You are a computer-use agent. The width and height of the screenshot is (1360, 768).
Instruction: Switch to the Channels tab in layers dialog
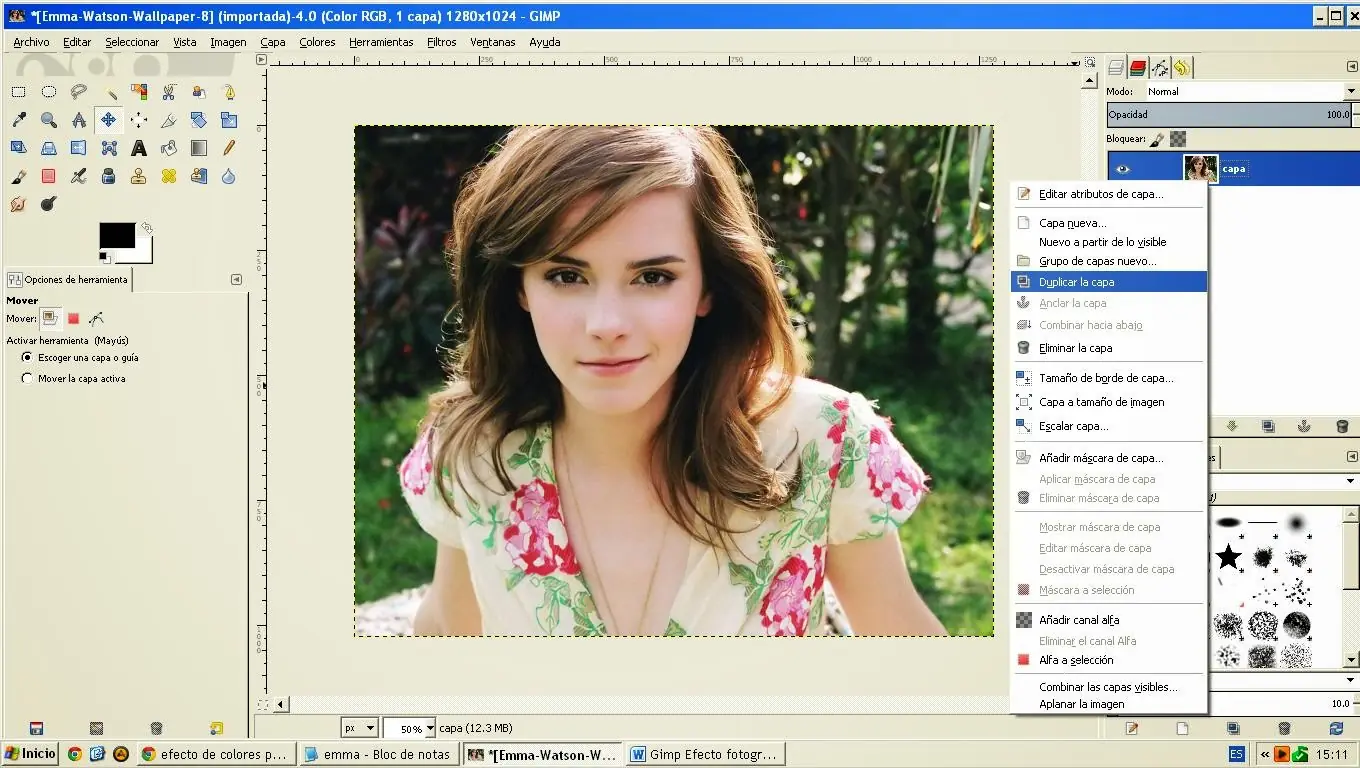tap(1137, 67)
